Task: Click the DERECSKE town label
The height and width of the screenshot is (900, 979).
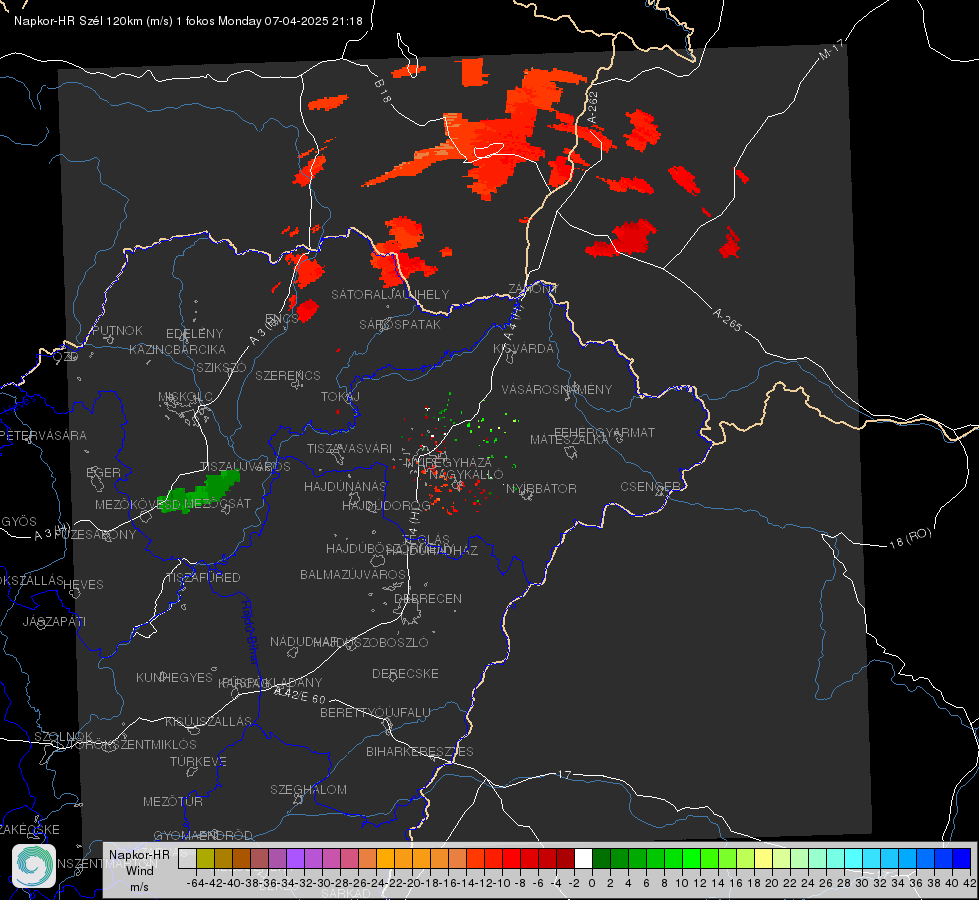Action: point(405,673)
